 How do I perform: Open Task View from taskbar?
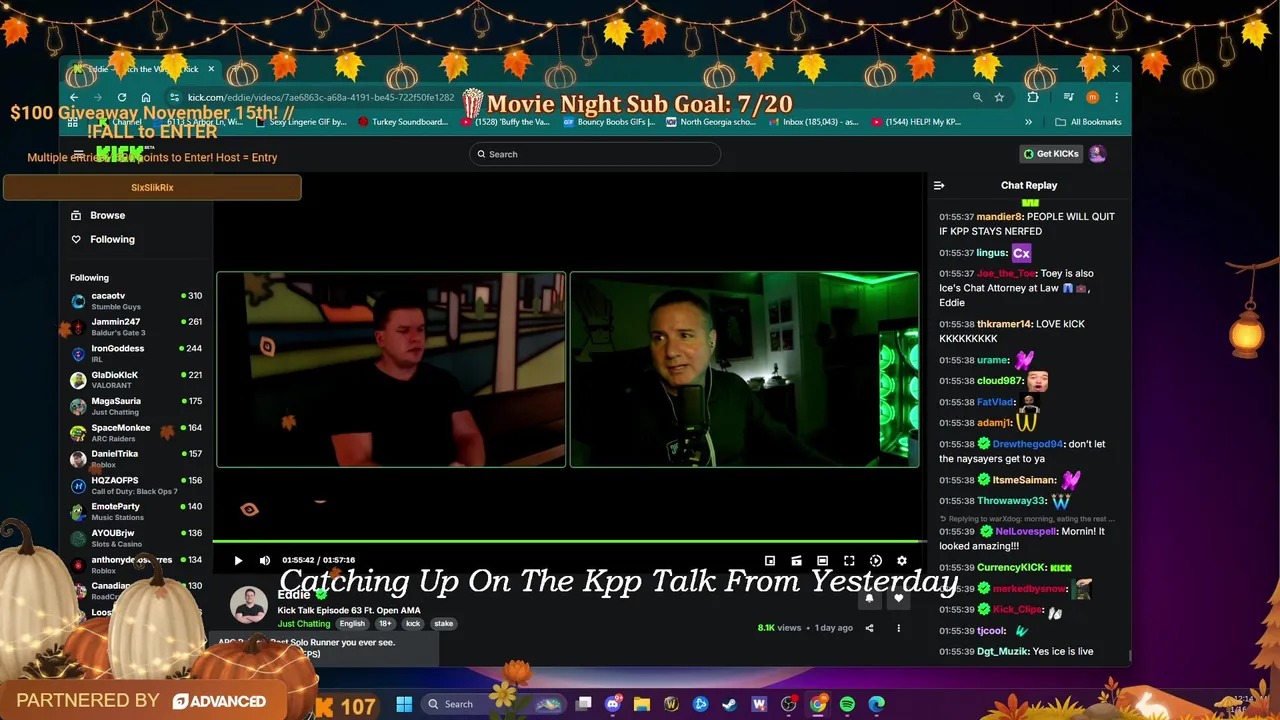(x=584, y=704)
